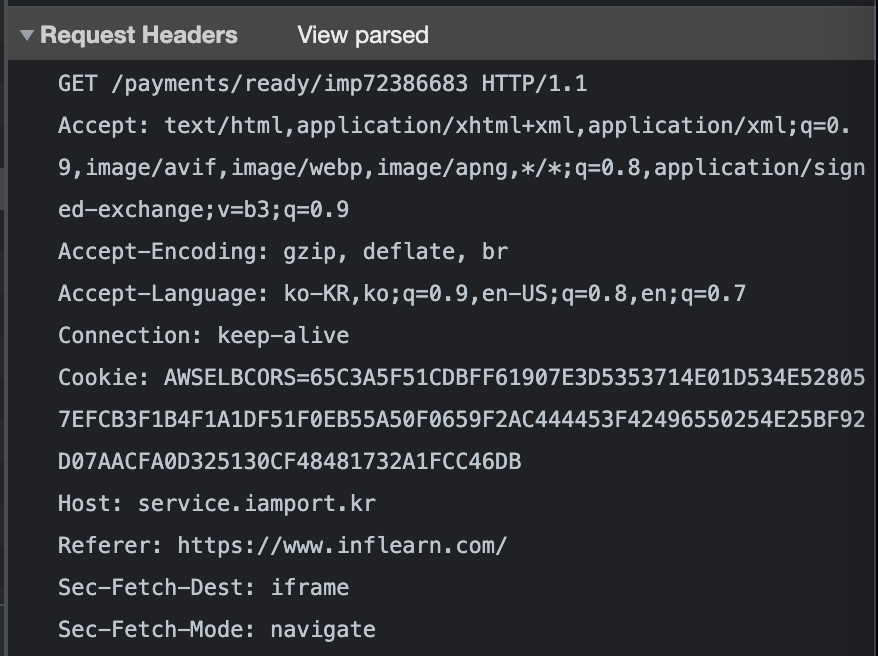Viewport: 878px width, 656px height.
Task: Click the line starting with 9,image/avif
Action: (461, 168)
